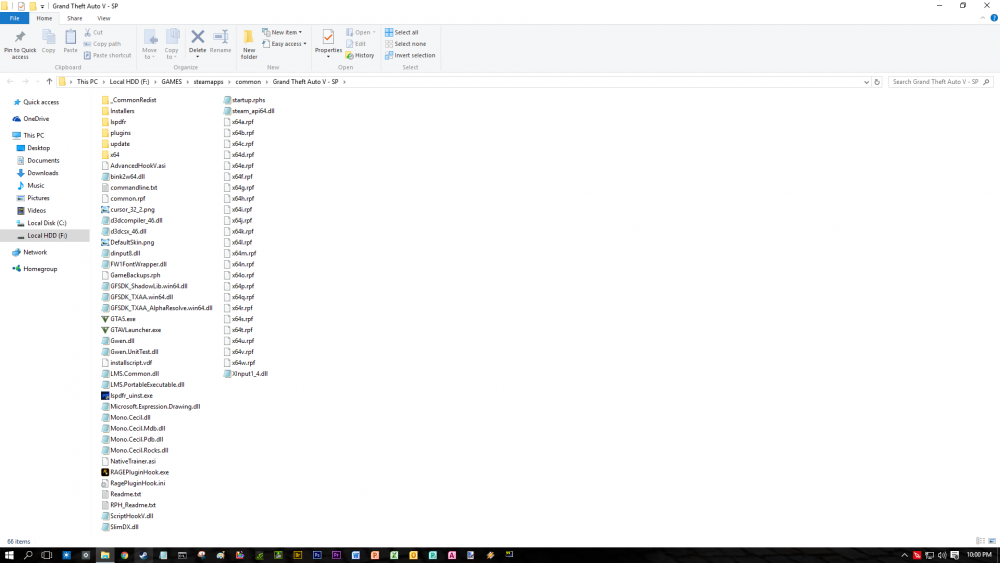Screen dimensions: 1000x563
Task: Switch to details view layout icon
Action: (x=980, y=541)
